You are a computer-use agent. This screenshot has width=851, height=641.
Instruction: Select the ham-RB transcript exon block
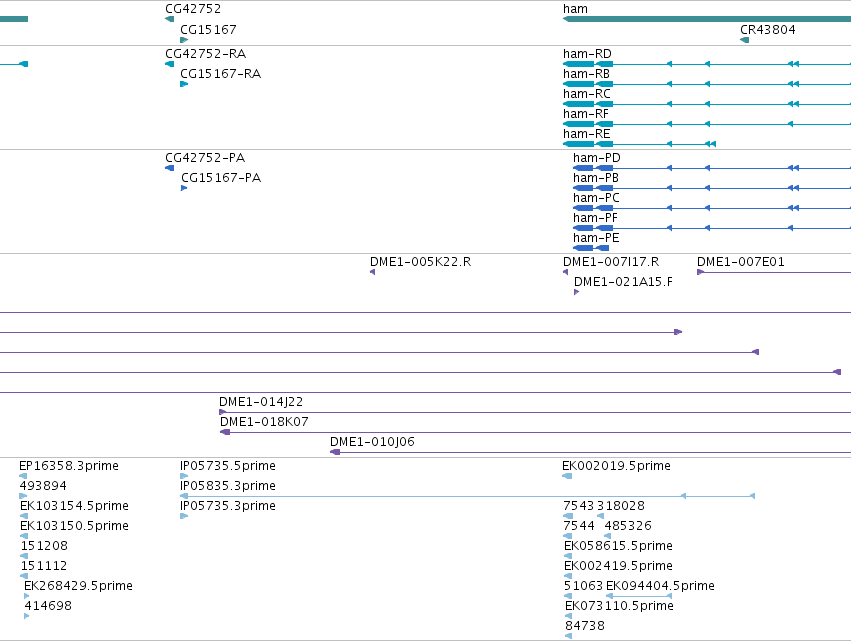(x=588, y=84)
